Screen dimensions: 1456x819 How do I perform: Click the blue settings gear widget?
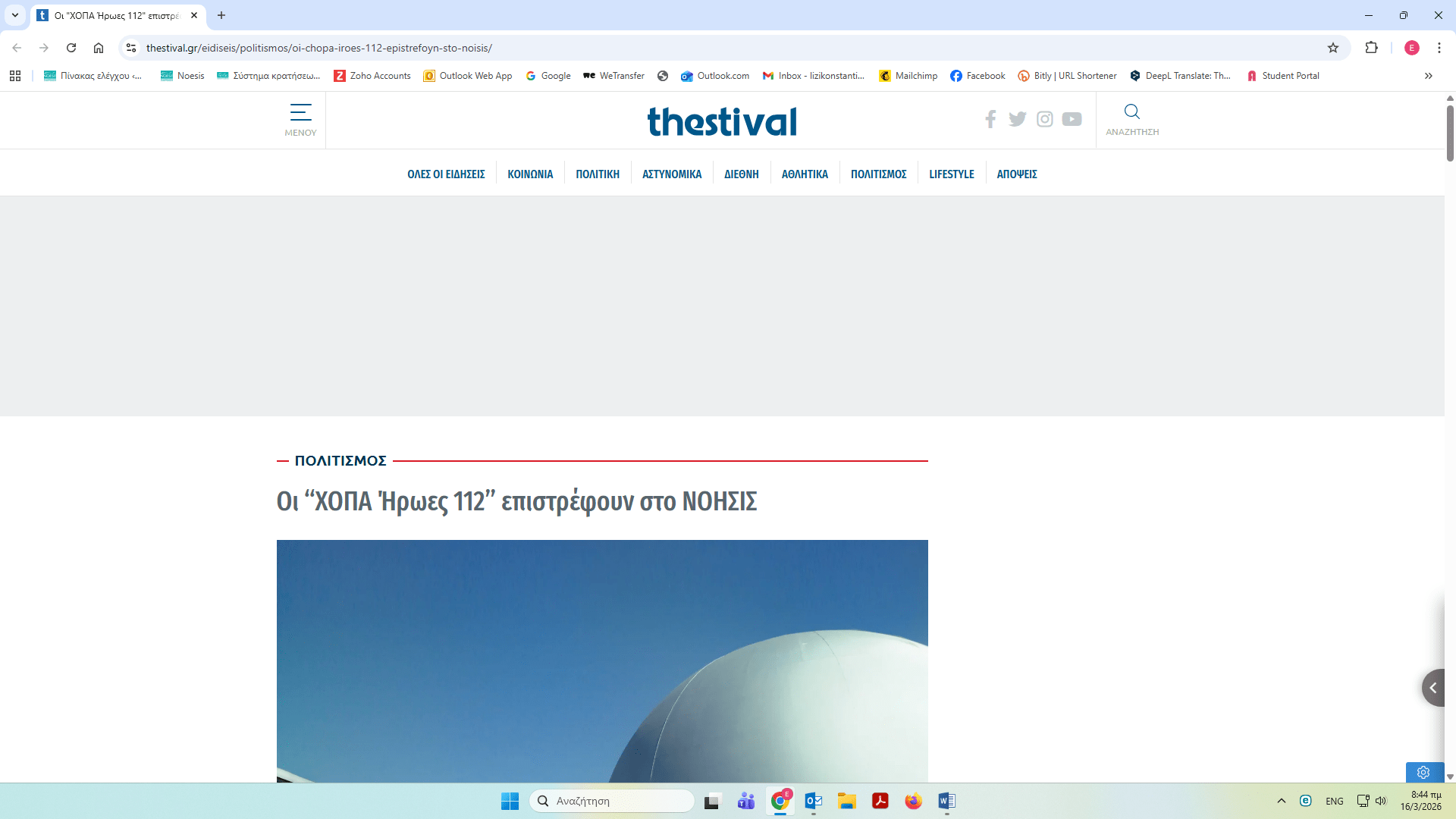[x=1423, y=772]
